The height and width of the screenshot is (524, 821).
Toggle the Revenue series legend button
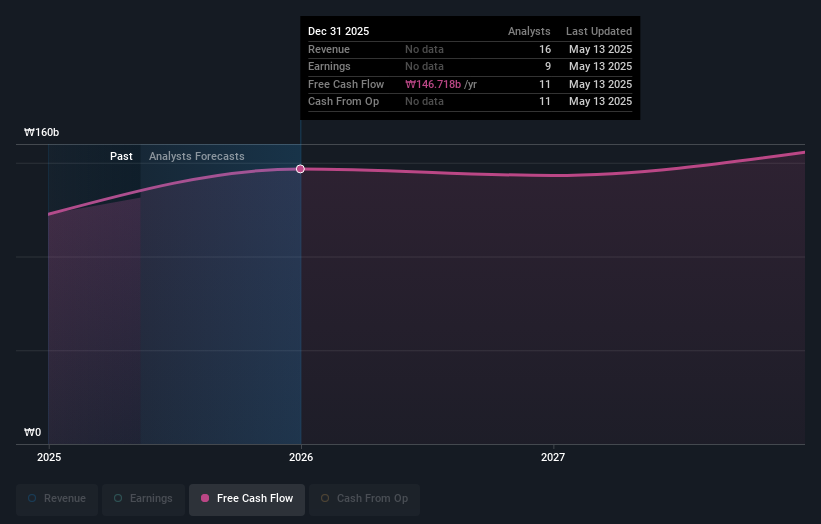click(x=57, y=498)
